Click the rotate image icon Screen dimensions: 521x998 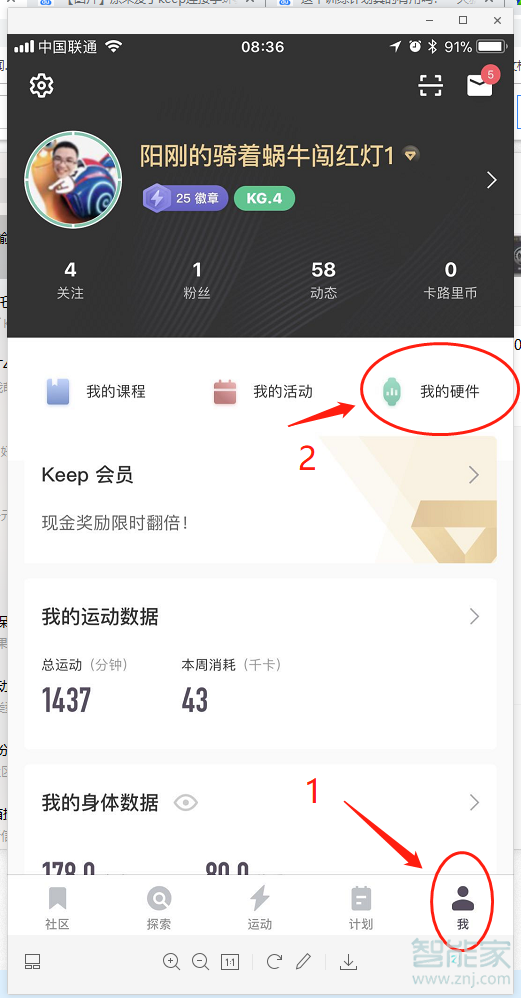click(x=274, y=961)
